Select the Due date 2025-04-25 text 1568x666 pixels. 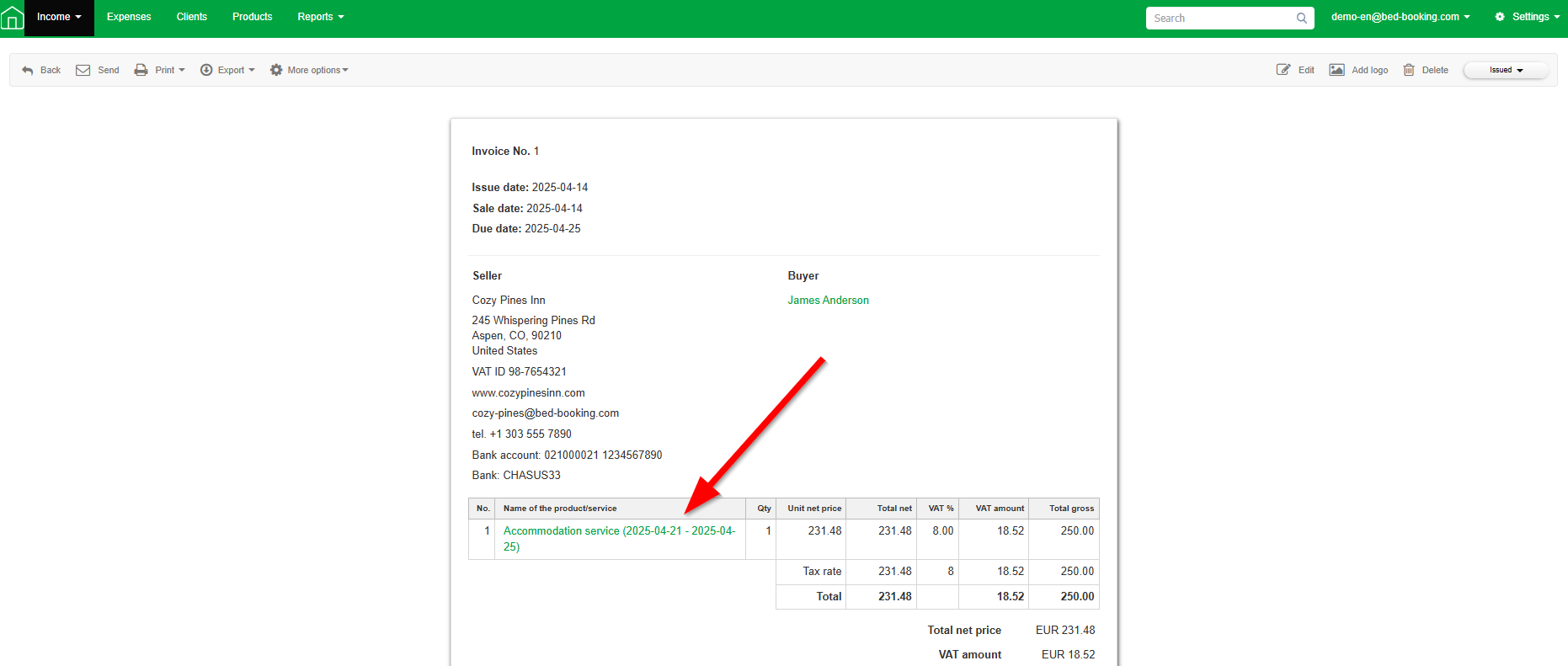(526, 229)
